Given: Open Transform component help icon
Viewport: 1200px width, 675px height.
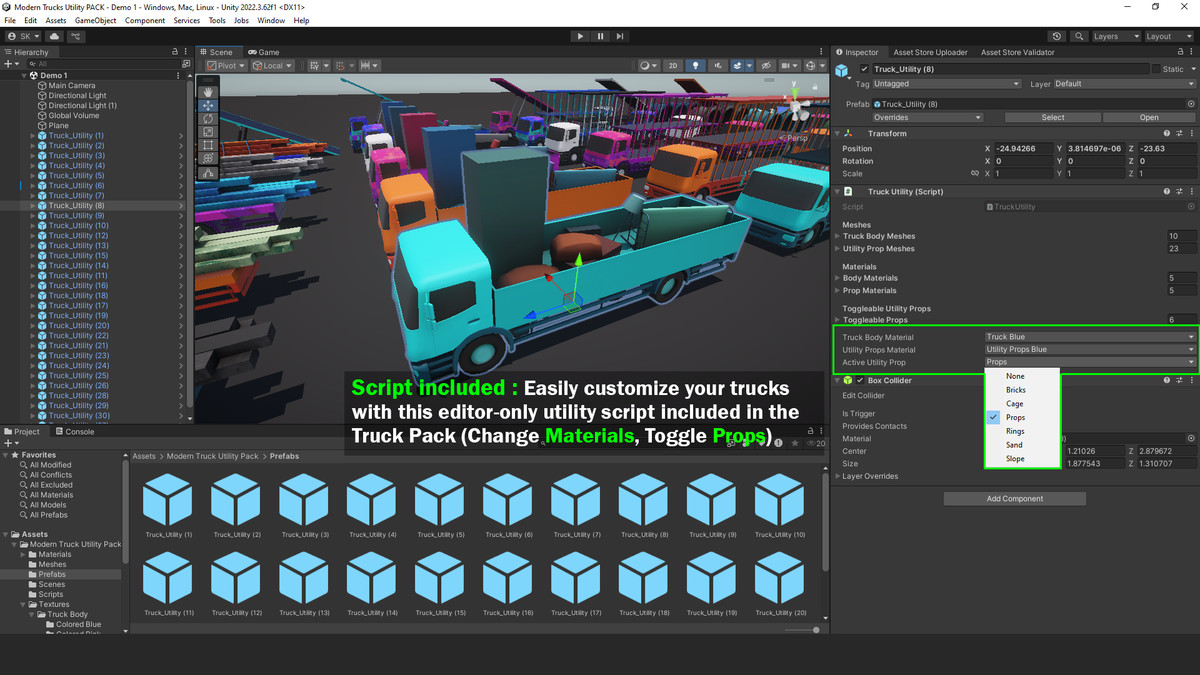Looking at the screenshot, I should [x=1166, y=133].
